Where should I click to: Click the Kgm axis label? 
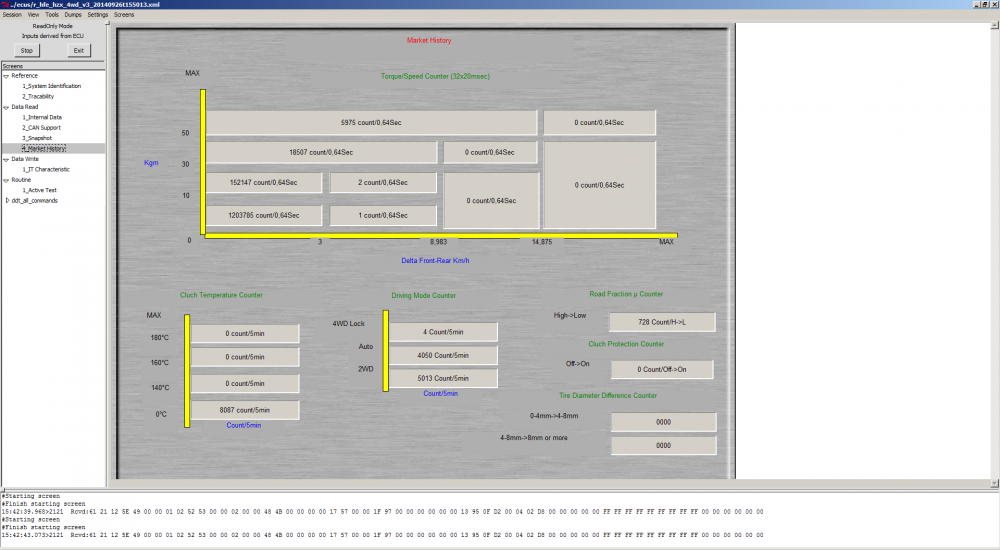[x=151, y=163]
